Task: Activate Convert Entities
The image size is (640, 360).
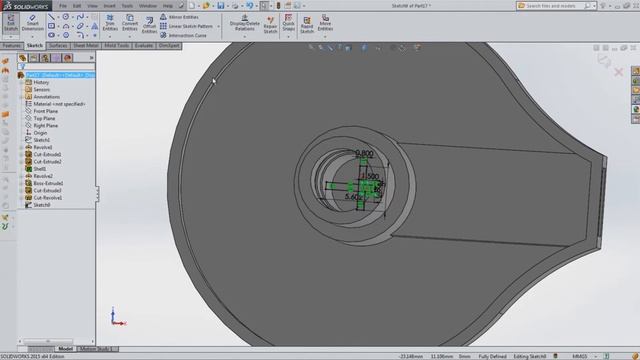Action: click(x=130, y=23)
